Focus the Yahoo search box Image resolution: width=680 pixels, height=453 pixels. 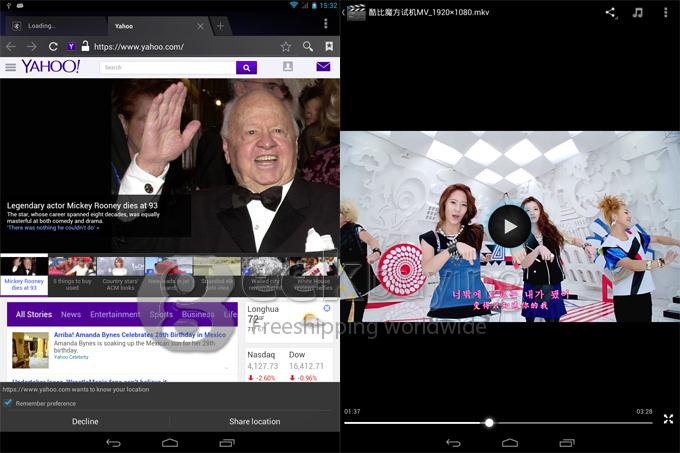pos(168,68)
